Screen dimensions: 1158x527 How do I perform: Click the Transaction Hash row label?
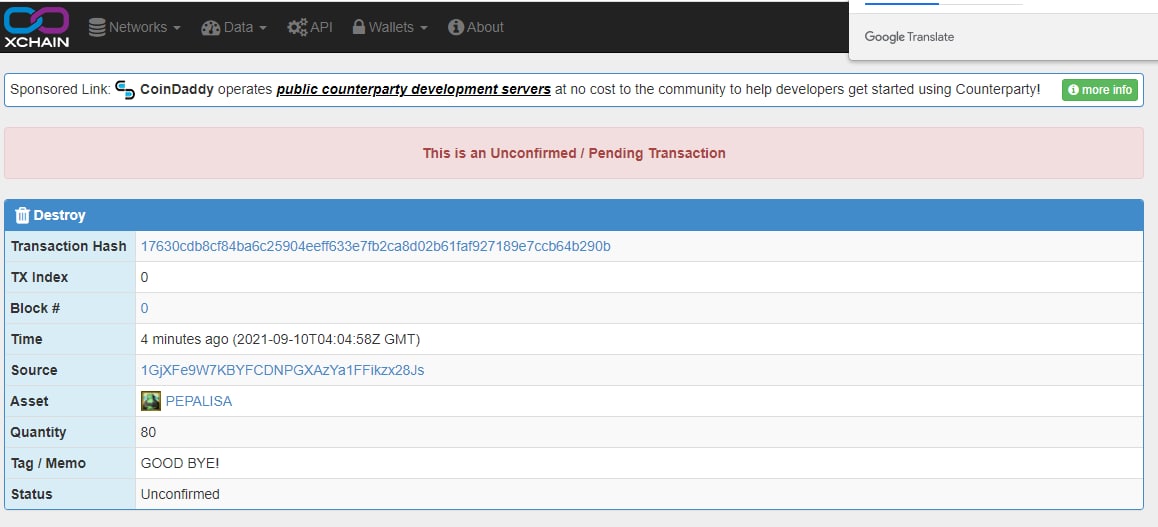(x=69, y=246)
